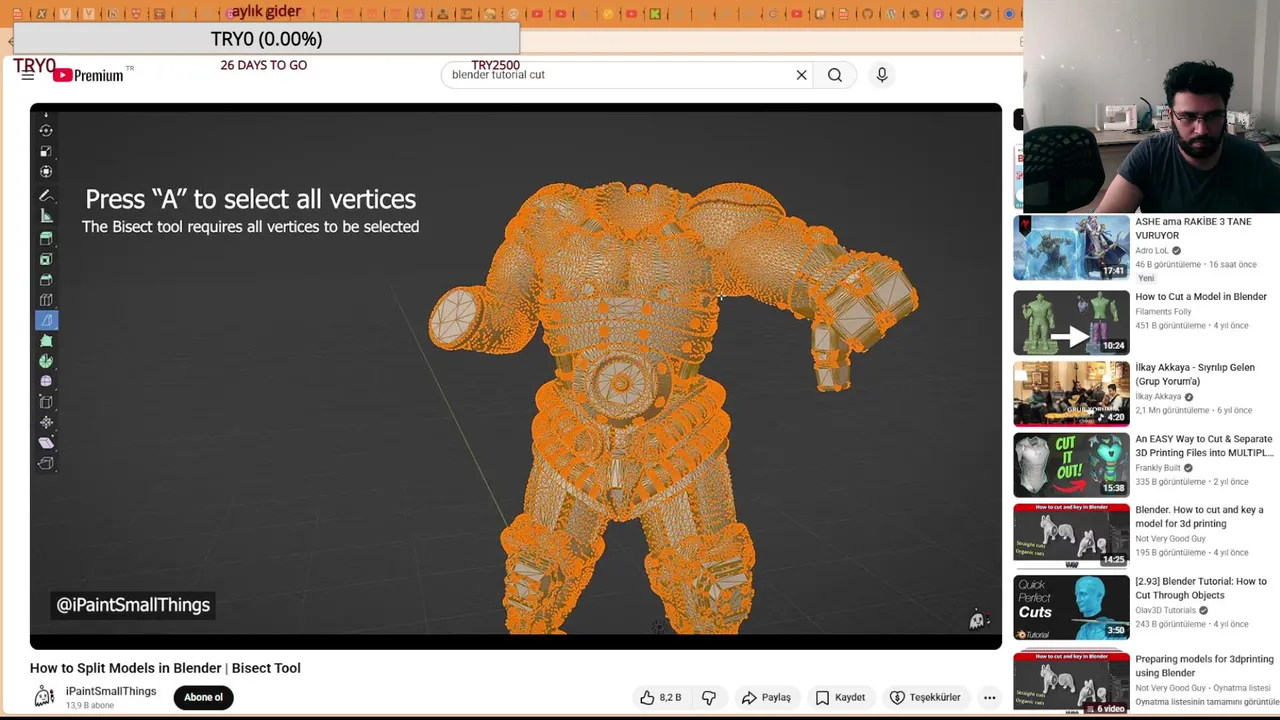1280x720 pixels.
Task: Open 'An EASY Way to Cut & Separate' title
Action: point(1204,446)
